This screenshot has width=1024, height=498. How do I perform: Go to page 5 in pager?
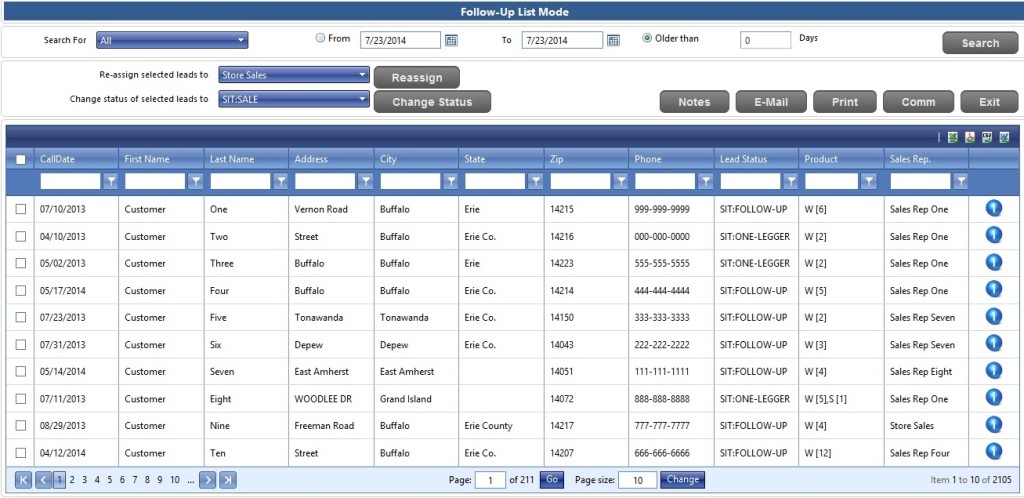(110, 480)
